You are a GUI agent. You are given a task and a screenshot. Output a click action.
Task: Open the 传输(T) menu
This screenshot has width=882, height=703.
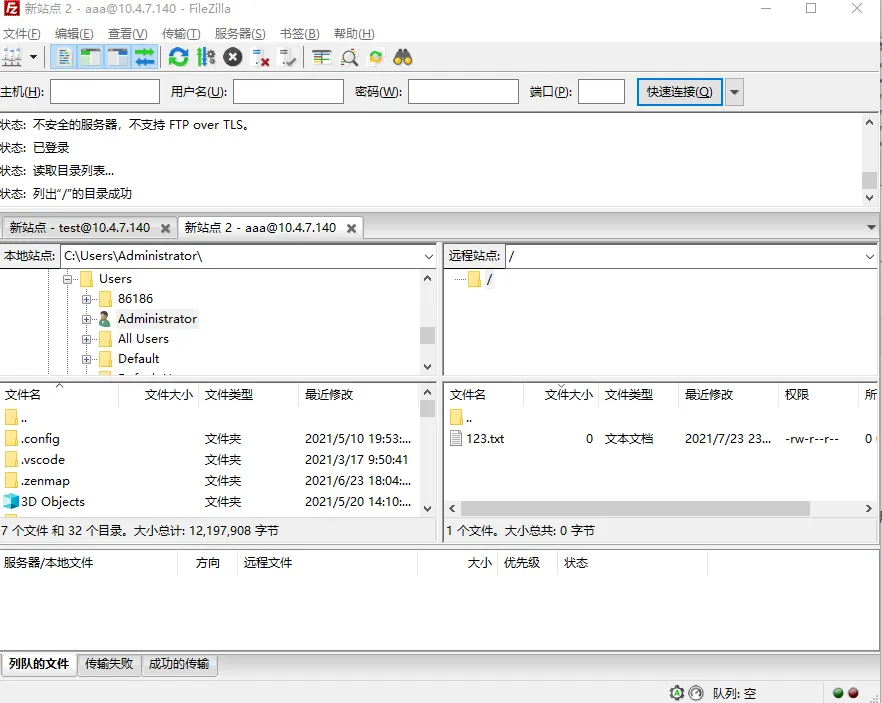point(181,34)
